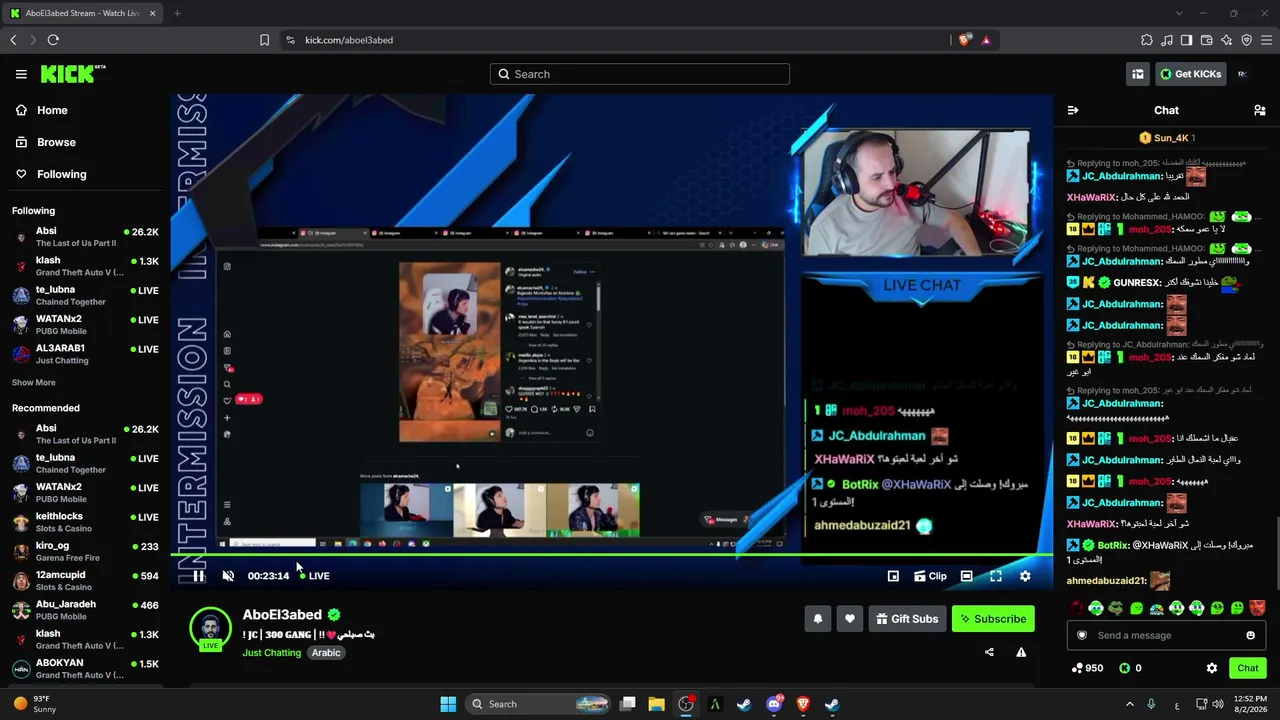
Task: Select the Arabic language tag
Action: 326,653
